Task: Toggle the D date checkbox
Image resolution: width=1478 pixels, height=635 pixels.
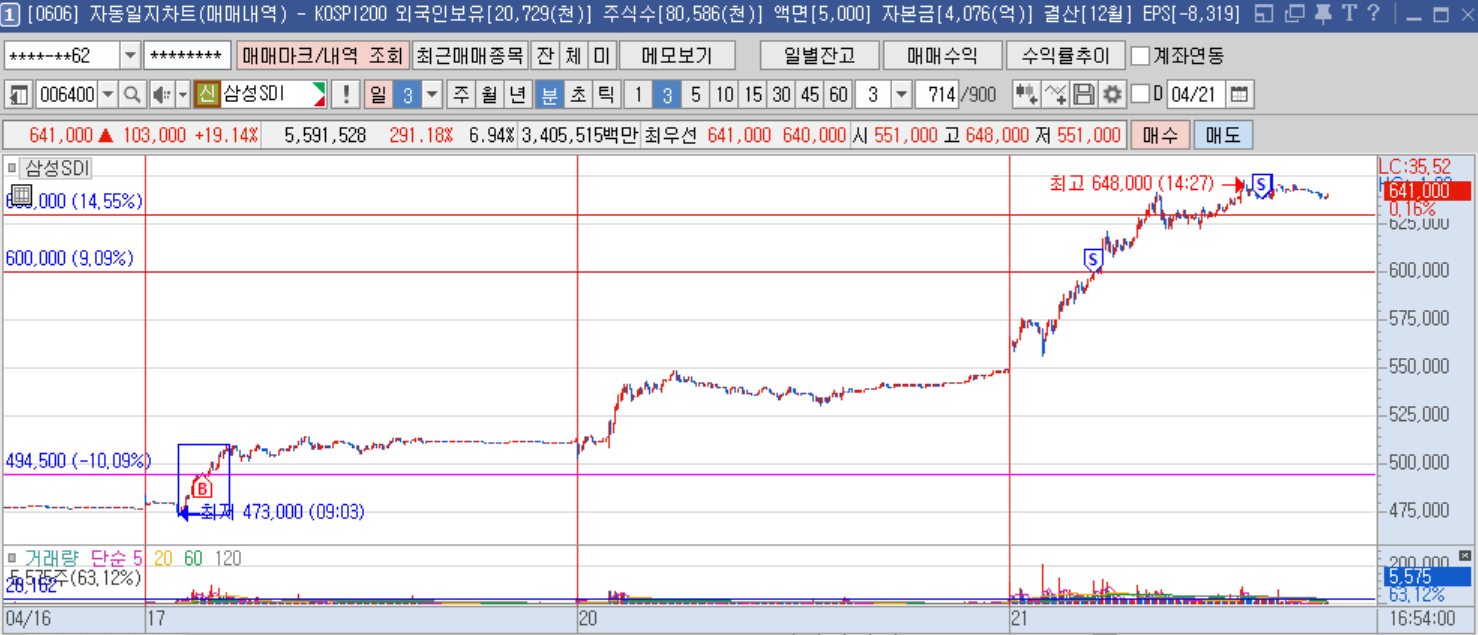Action: 1140,95
